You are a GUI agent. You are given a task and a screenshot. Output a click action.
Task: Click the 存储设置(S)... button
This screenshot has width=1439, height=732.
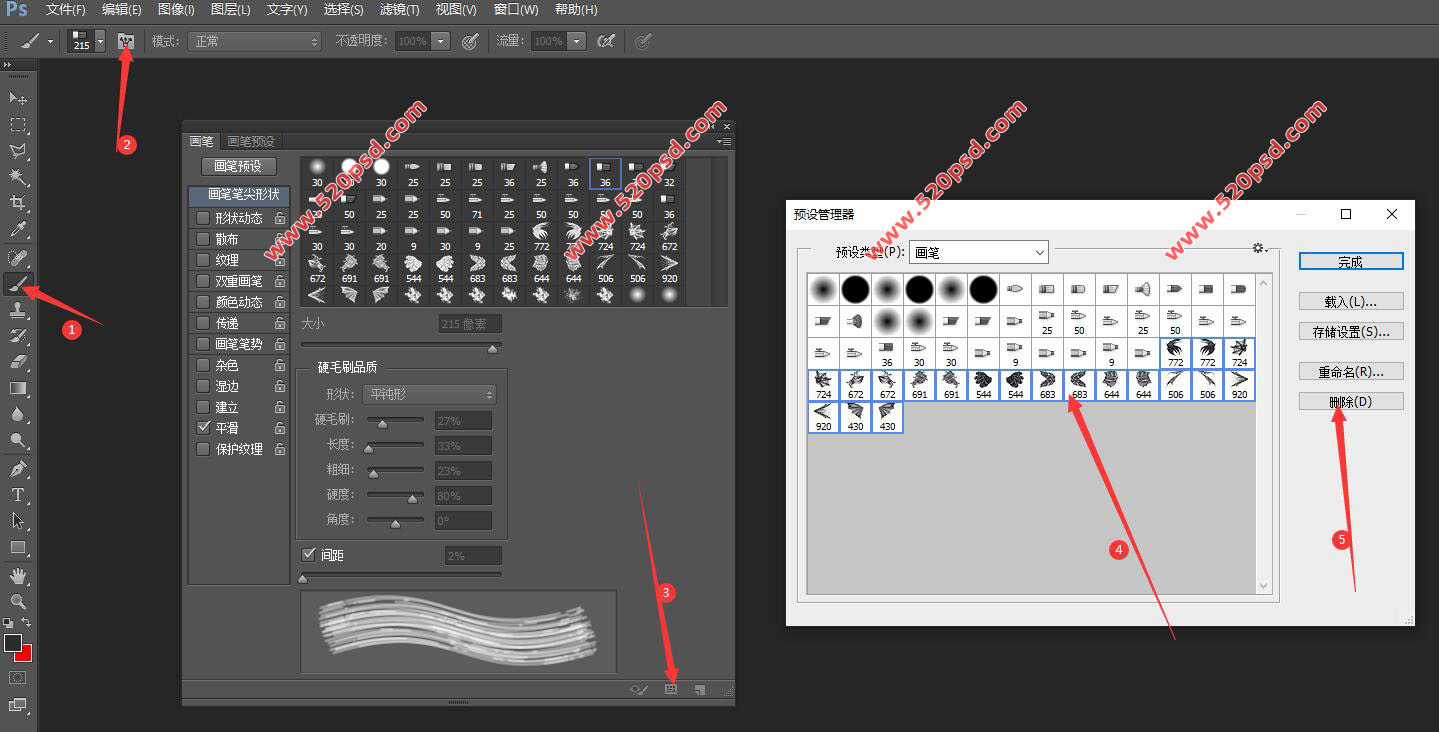[x=1351, y=331]
